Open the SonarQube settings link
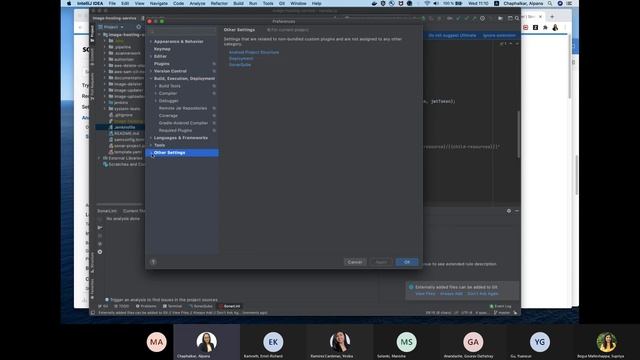 240,64
